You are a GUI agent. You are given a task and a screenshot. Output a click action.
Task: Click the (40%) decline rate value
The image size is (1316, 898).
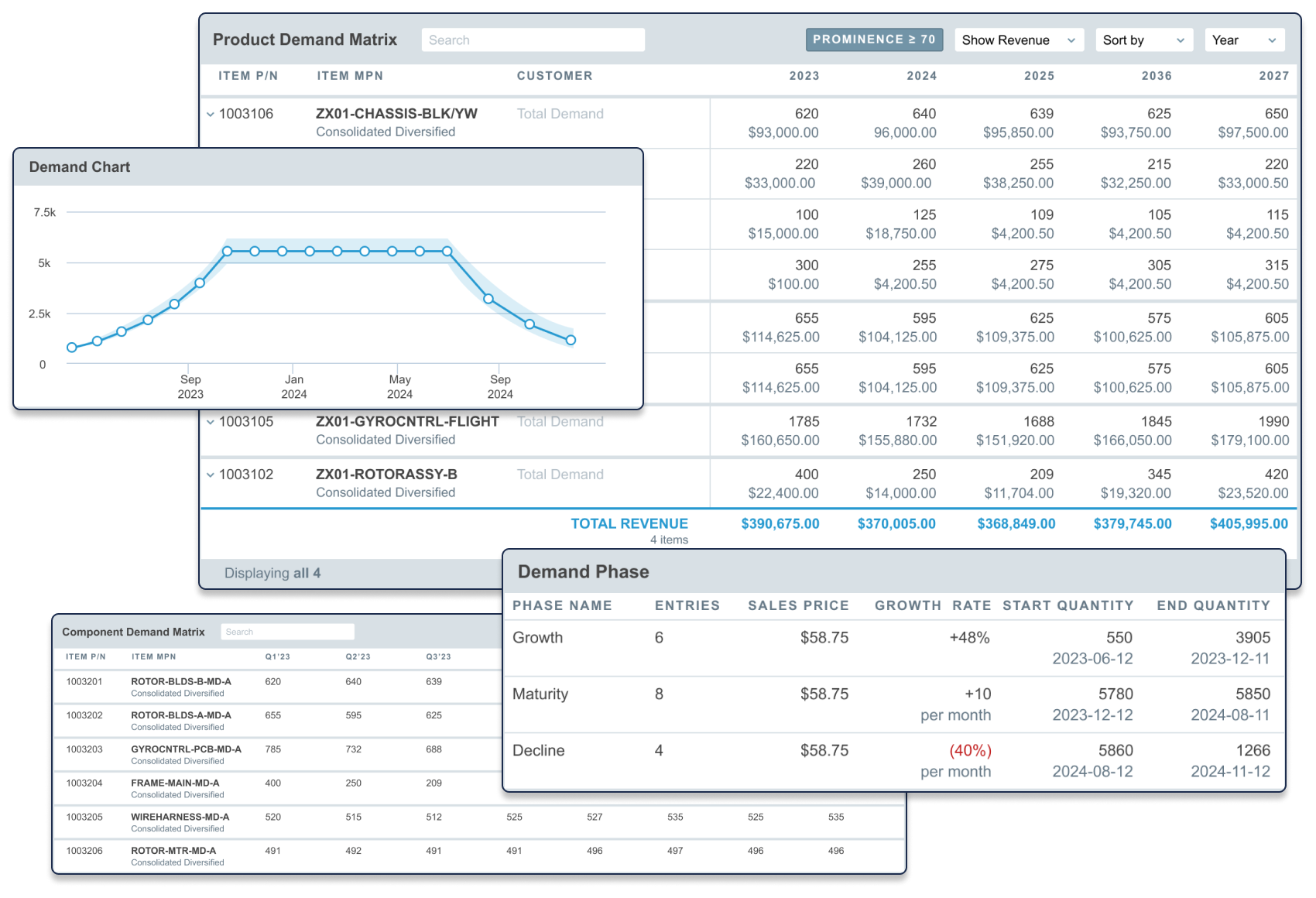pos(970,751)
